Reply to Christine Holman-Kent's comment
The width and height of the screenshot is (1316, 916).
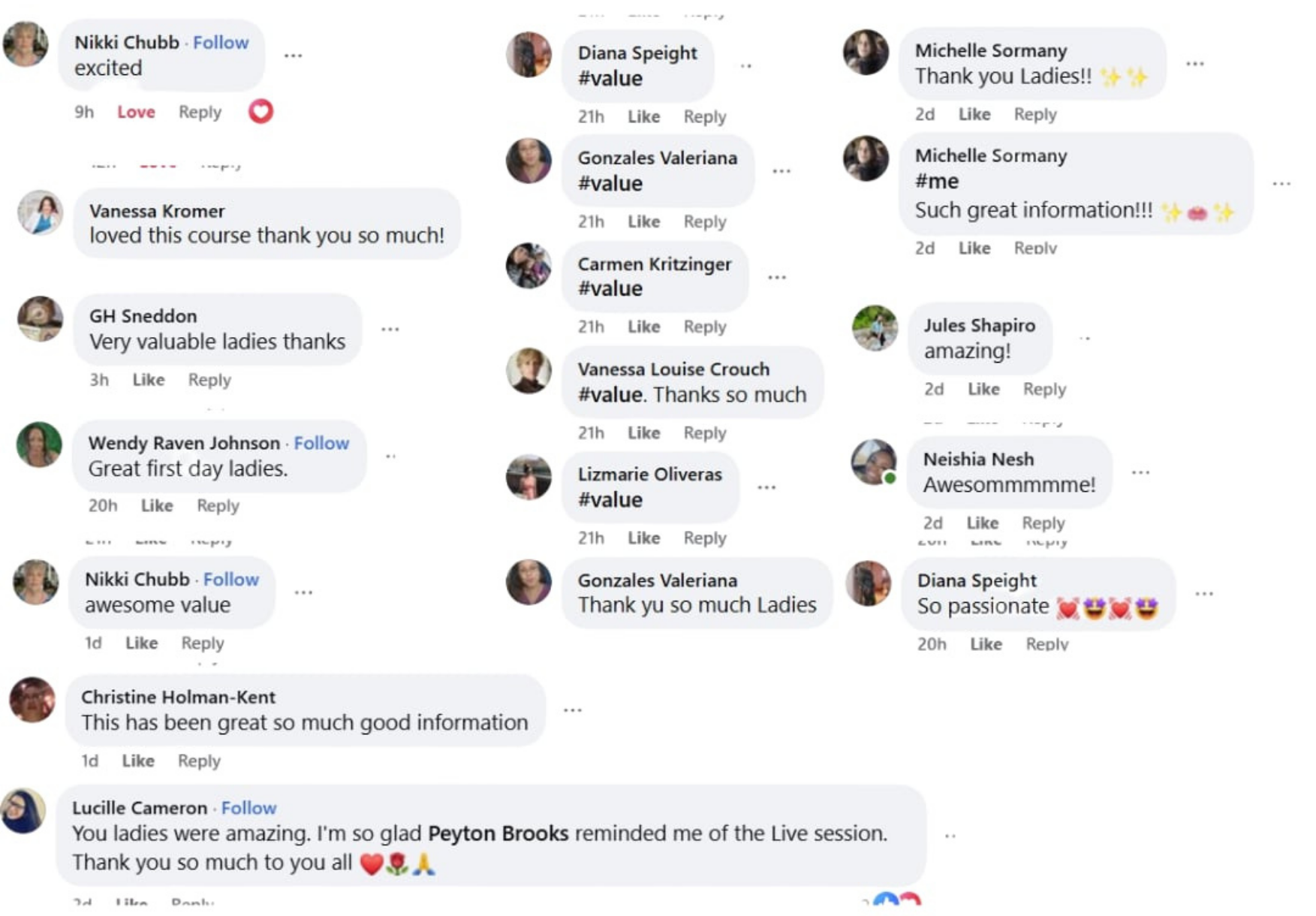199,761
